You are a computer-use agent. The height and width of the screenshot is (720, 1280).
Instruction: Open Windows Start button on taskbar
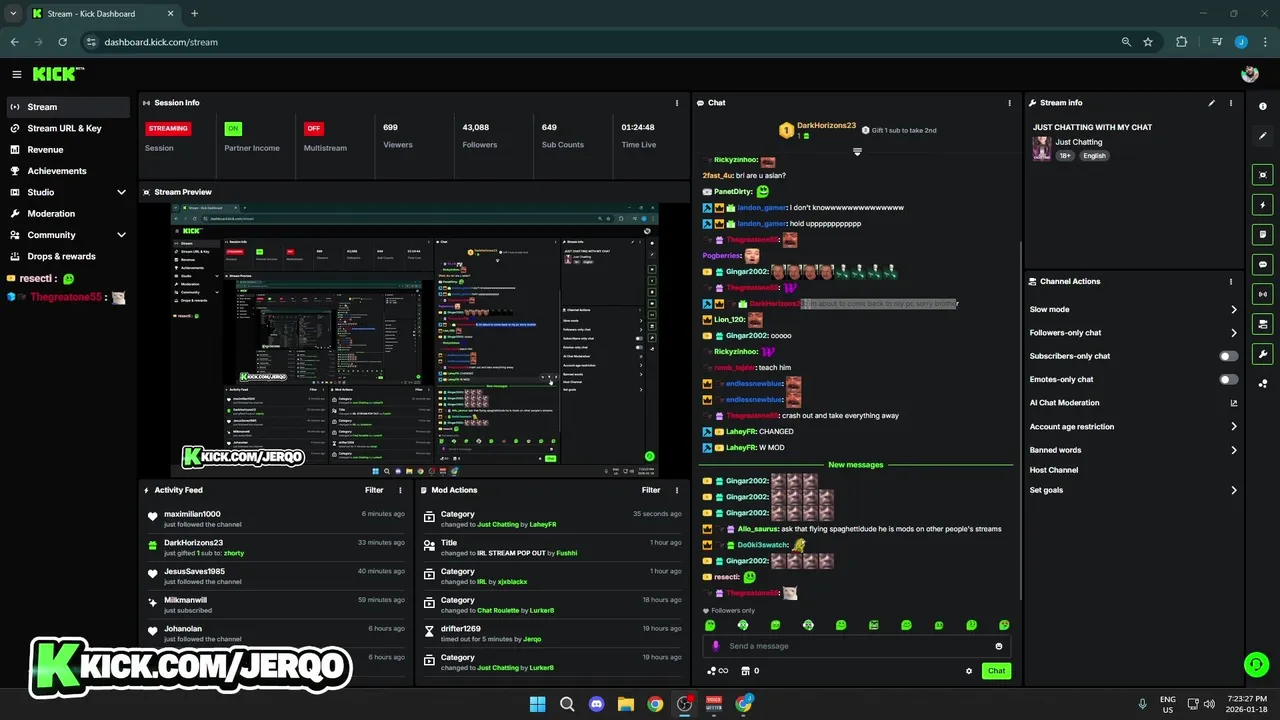pyautogui.click(x=537, y=704)
